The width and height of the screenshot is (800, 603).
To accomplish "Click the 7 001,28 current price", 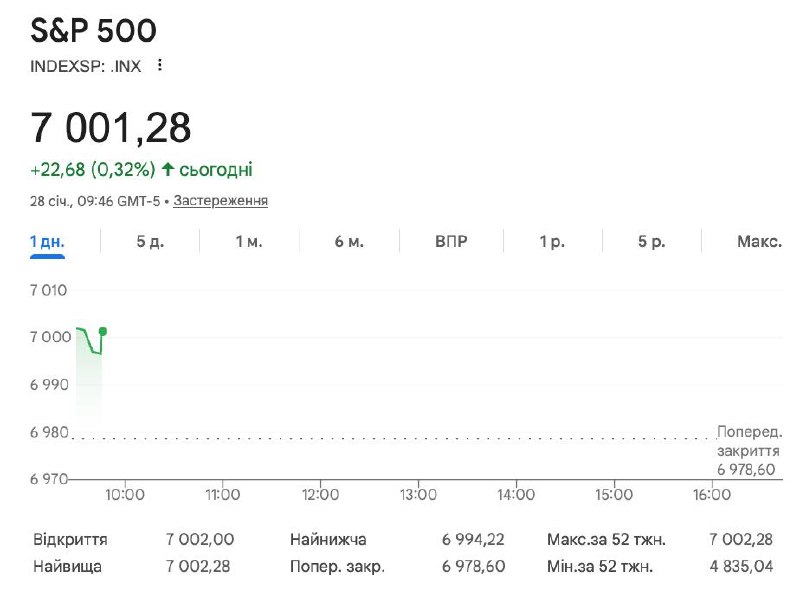I will pos(111,128).
